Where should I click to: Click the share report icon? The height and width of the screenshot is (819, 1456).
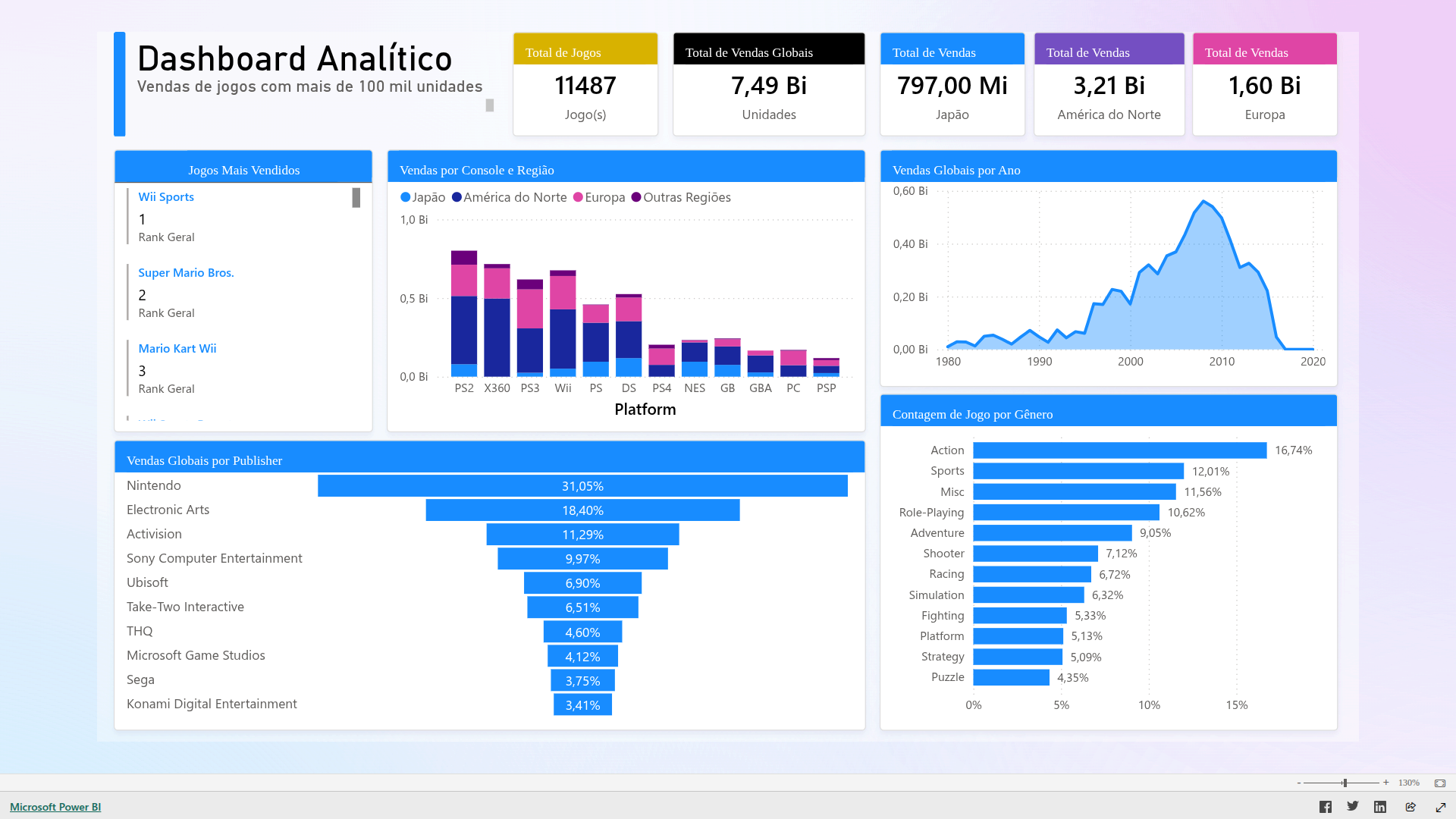[x=1410, y=807]
